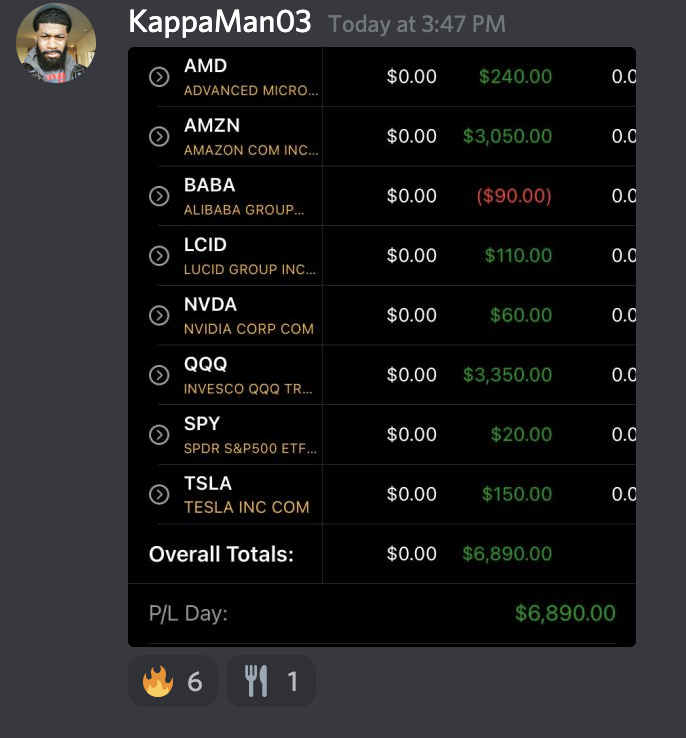
Task: Expand the BABA row circle arrow
Action: click(159, 196)
